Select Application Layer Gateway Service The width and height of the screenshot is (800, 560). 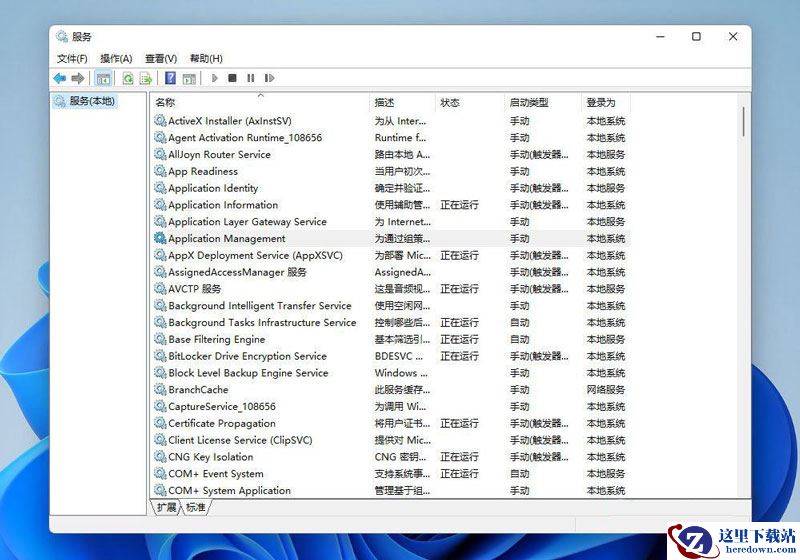point(390,222)
